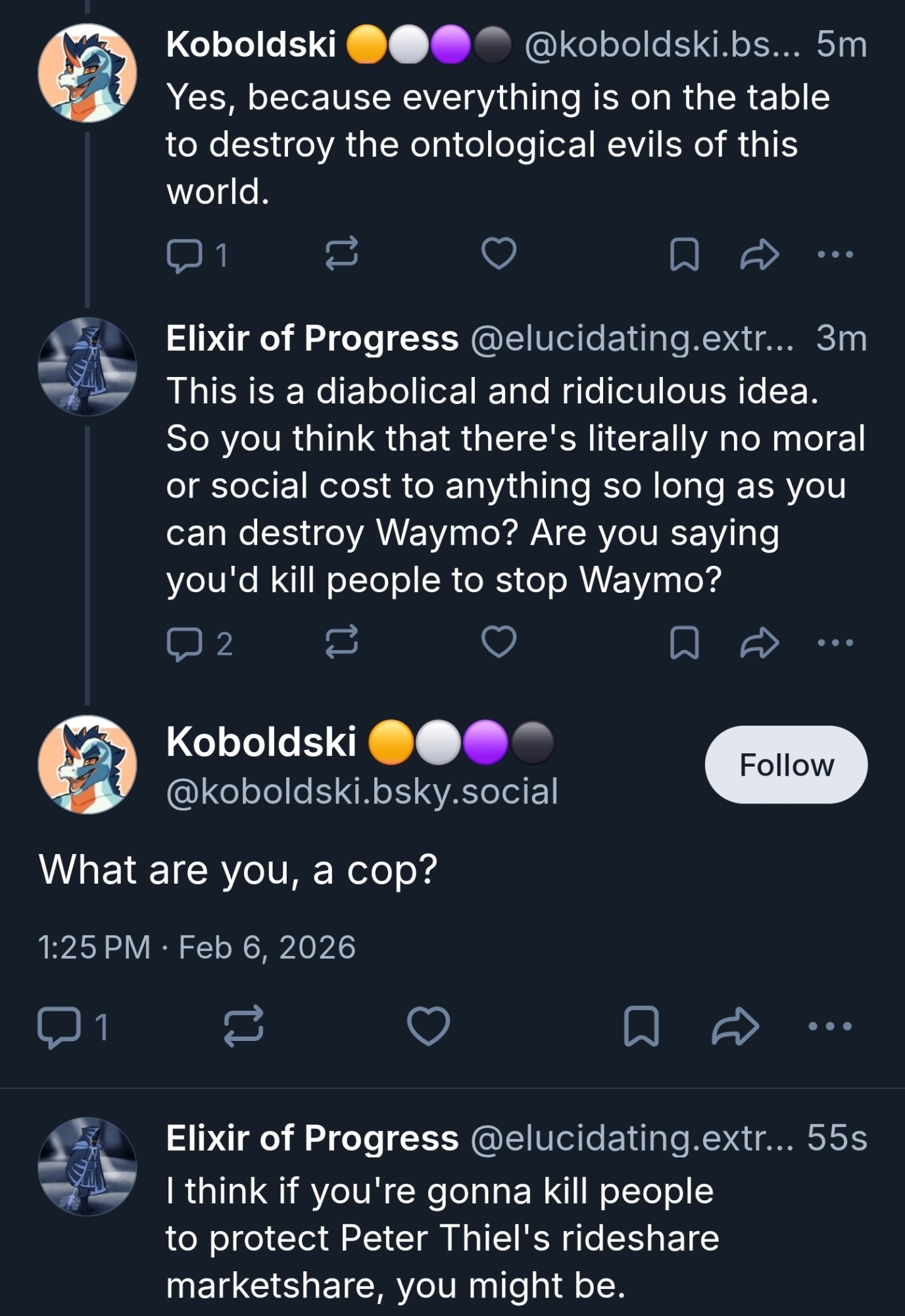Image resolution: width=905 pixels, height=1316 pixels.
Task: Open overflow menu on Elixir of Progress's Waymo post
Action: [x=835, y=642]
